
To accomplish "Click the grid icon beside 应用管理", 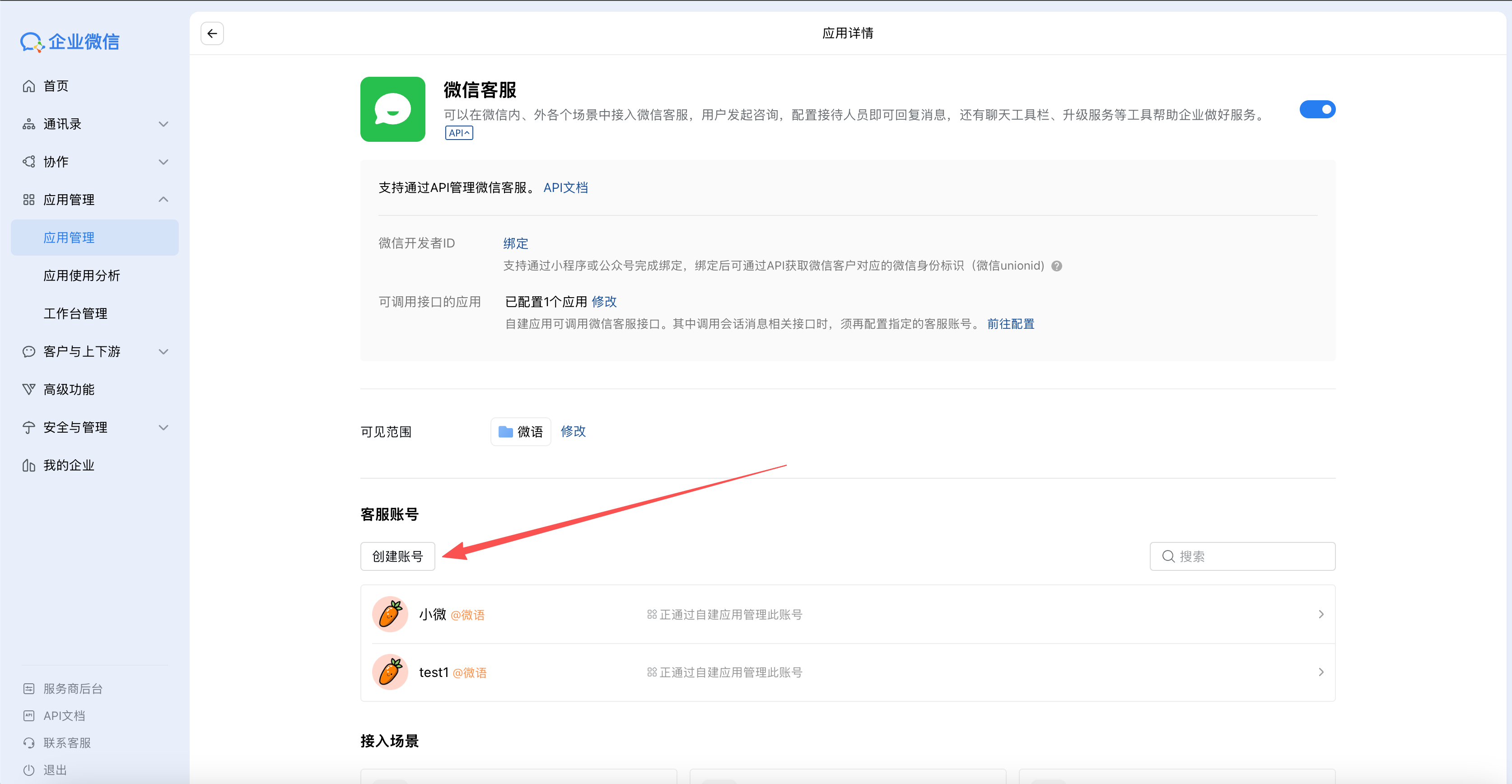I will tap(29, 200).
